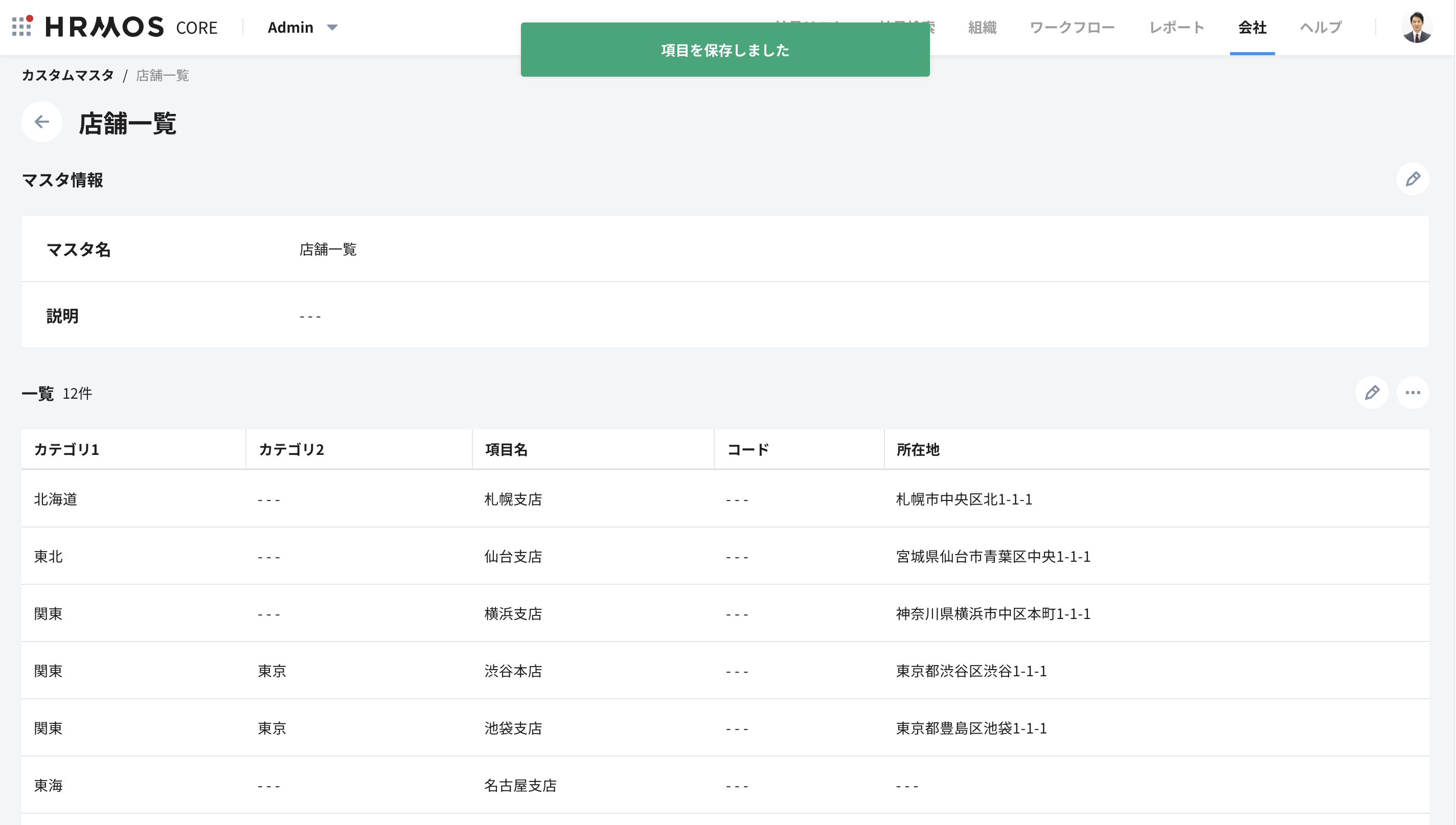1456x825 pixels.
Task: Edit マスタ情報 with pencil icon
Action: [1413, 179]
